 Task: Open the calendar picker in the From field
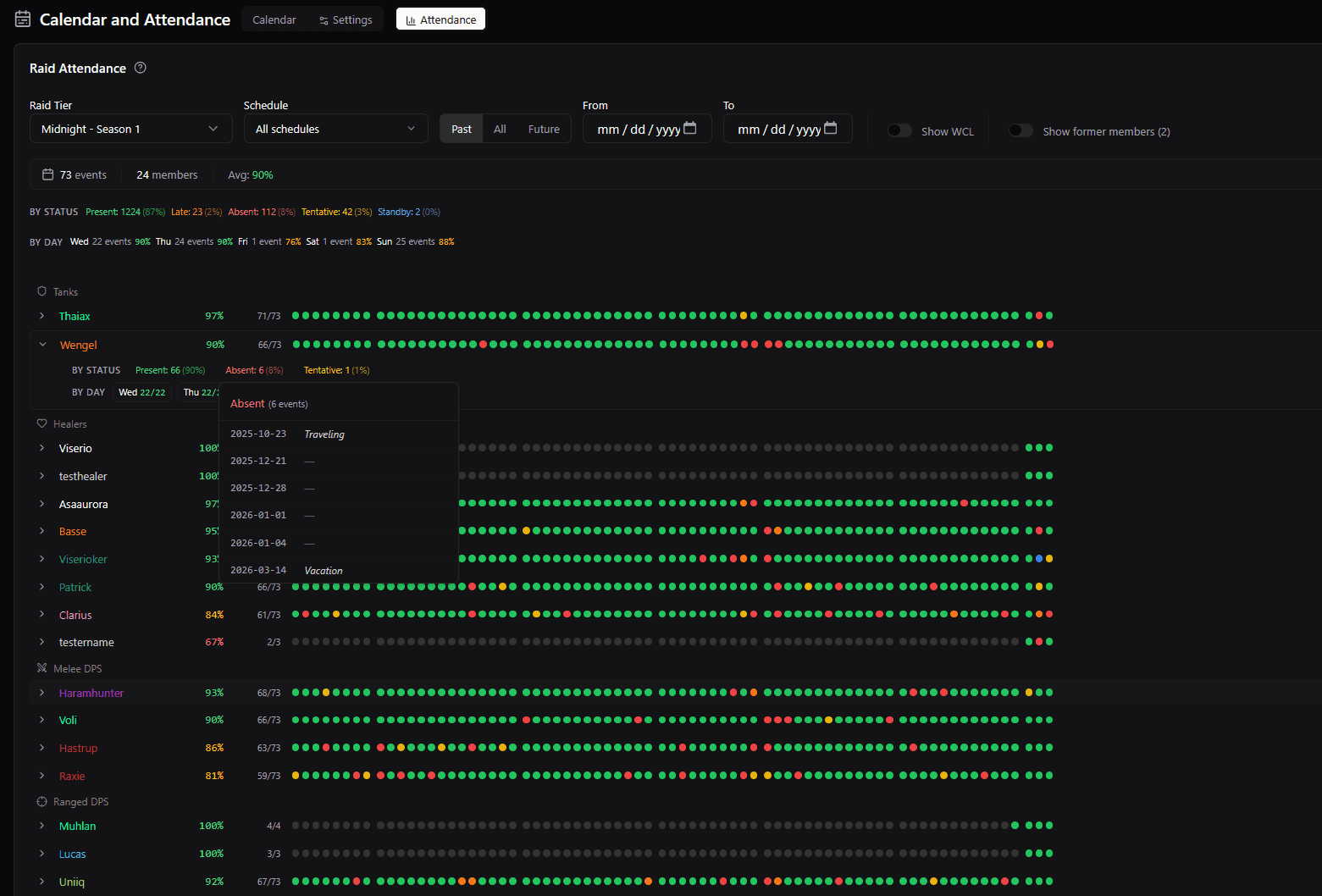(690, 128)
